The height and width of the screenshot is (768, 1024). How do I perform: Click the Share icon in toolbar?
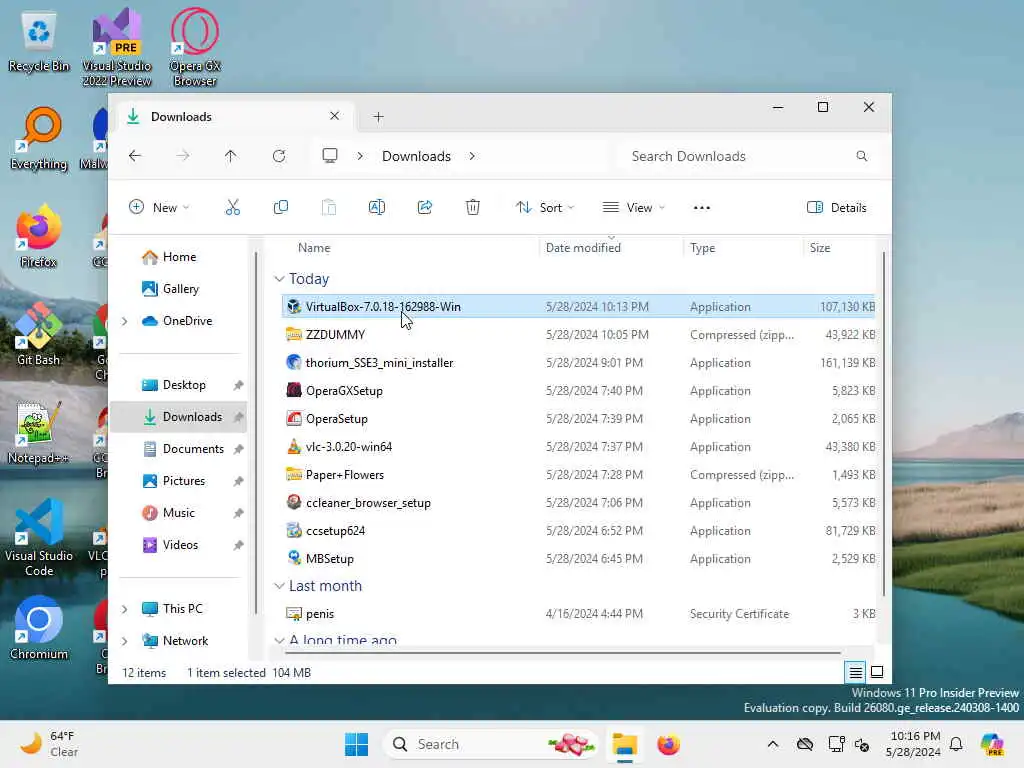click(424, 208)
